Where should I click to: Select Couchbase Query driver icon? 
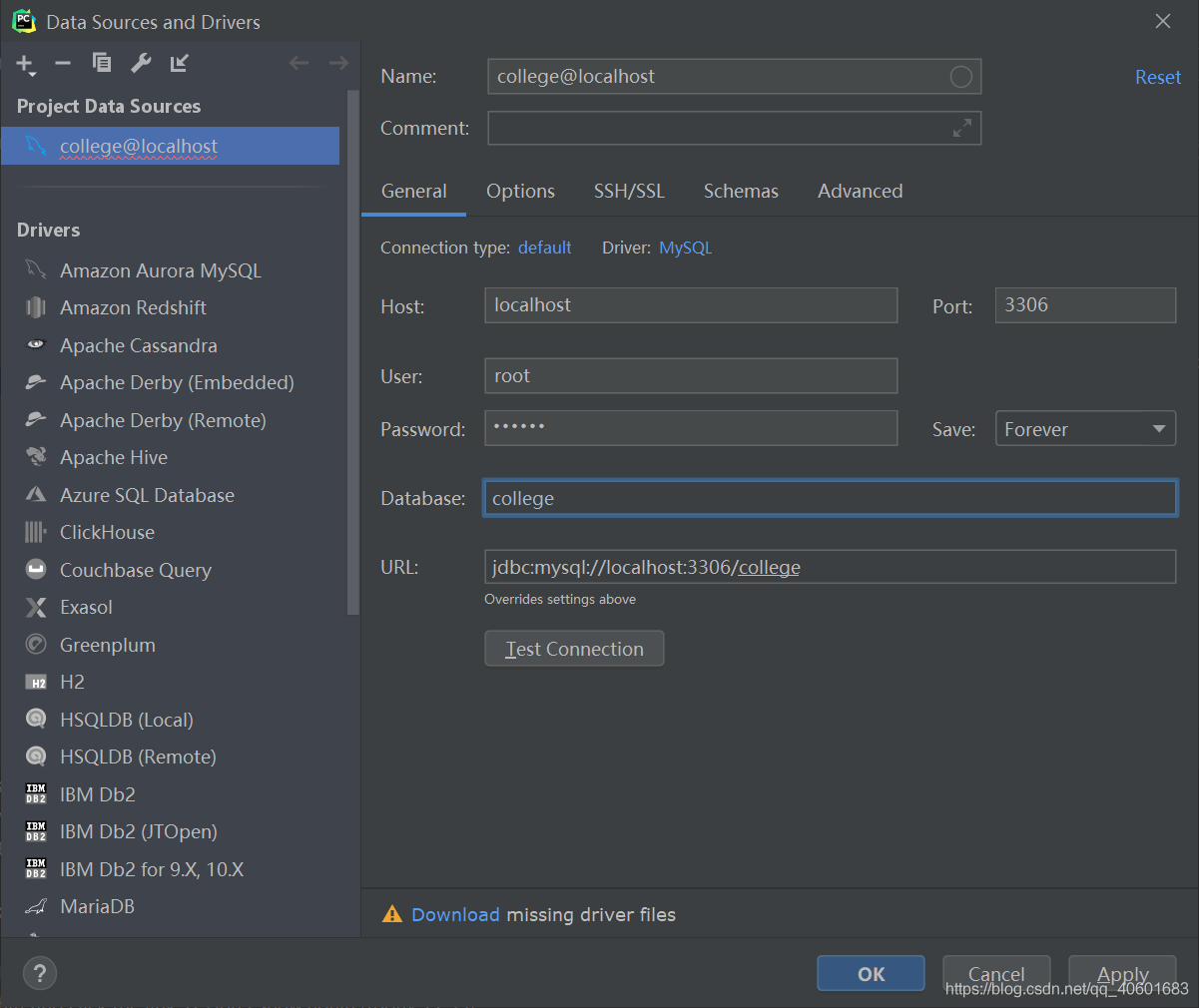tap(36, 569)
